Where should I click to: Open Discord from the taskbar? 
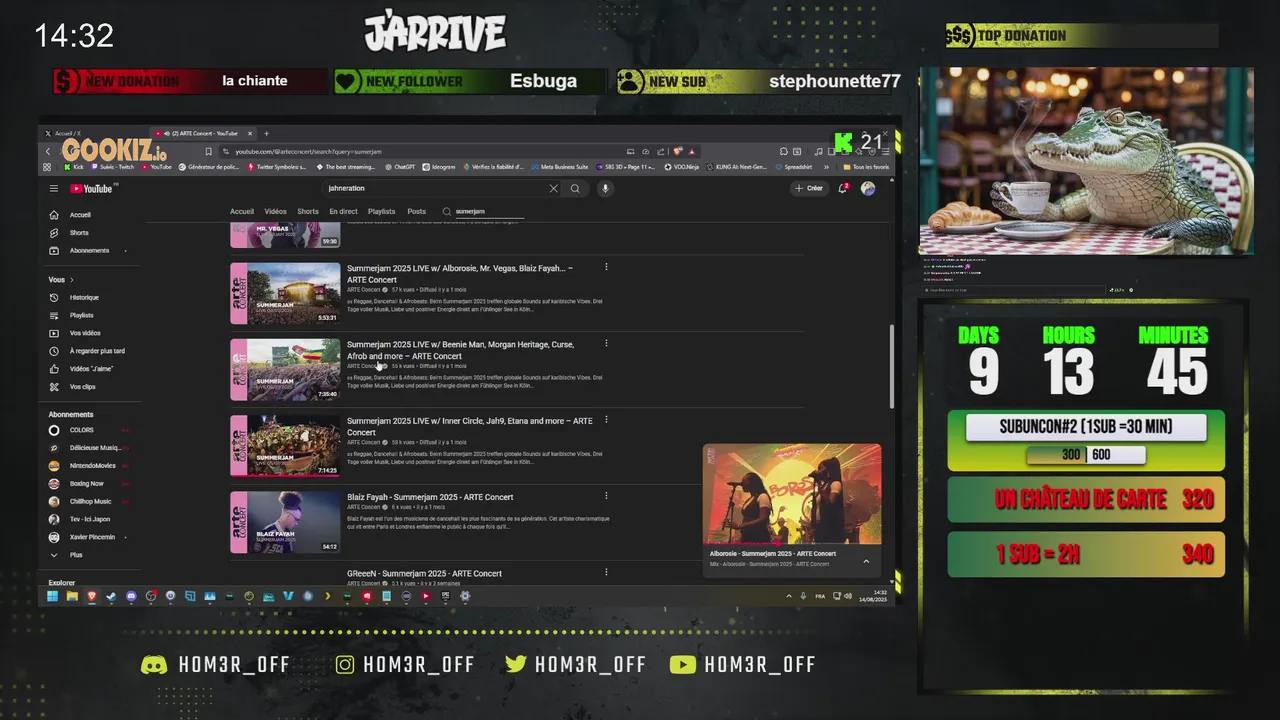tap(131, 596)
